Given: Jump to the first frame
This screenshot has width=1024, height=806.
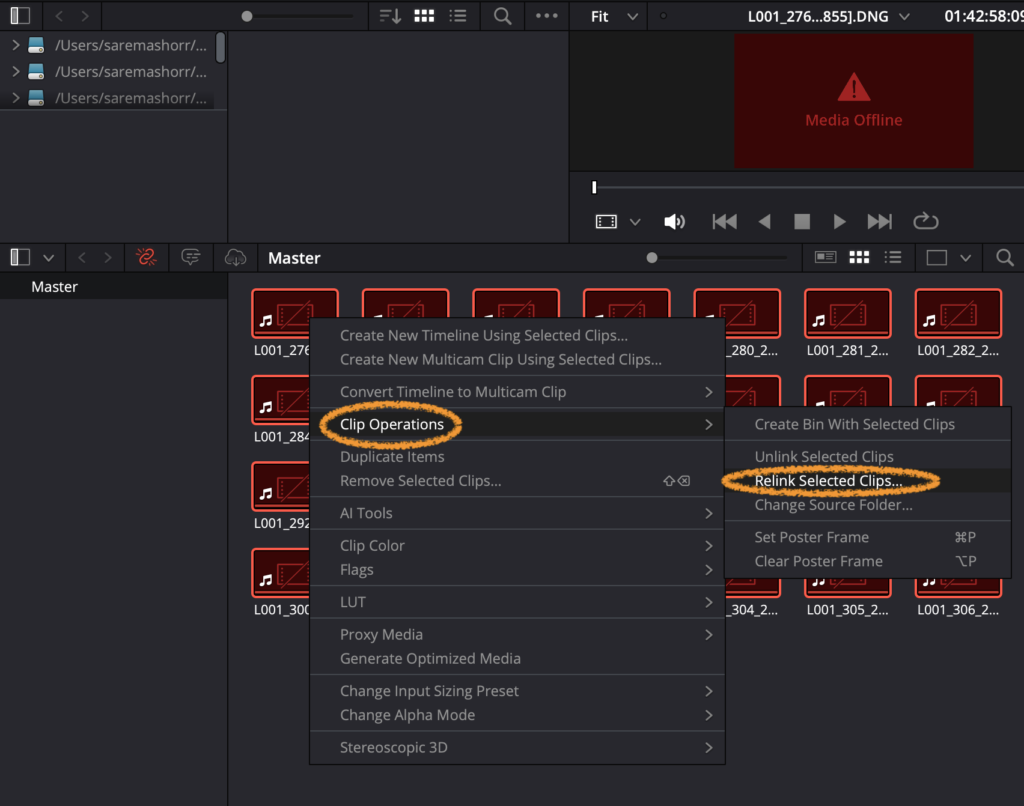Looking at the screenshot, I should tap(724, 222).
